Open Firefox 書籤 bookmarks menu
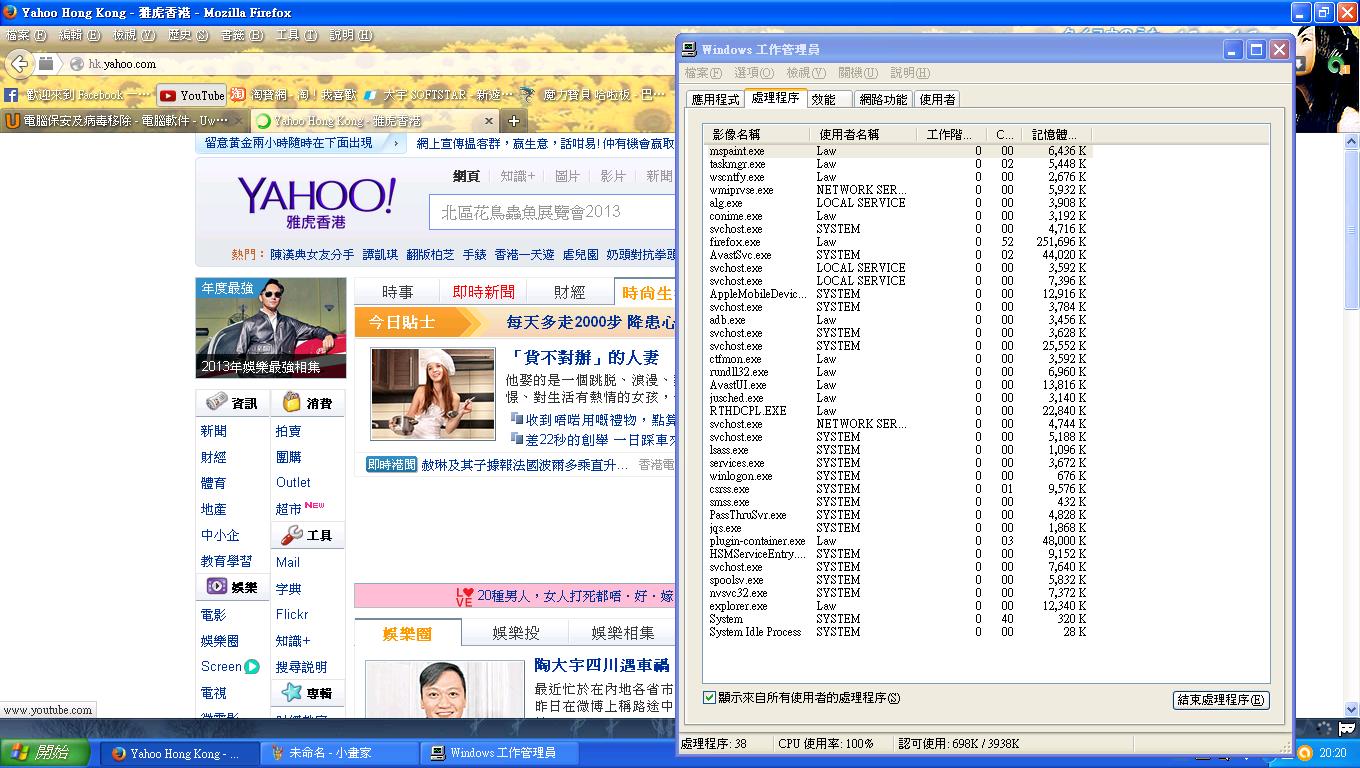Image resolution: width=1360 pixels, height=768 pixels. [x=241, y=35]
